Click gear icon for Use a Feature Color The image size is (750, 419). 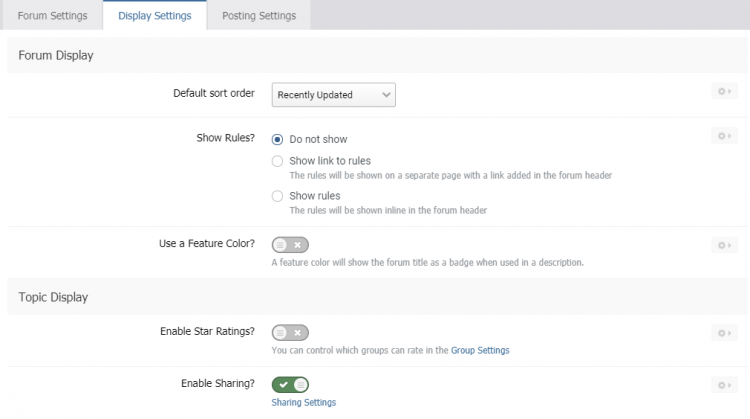click(723, 244)
